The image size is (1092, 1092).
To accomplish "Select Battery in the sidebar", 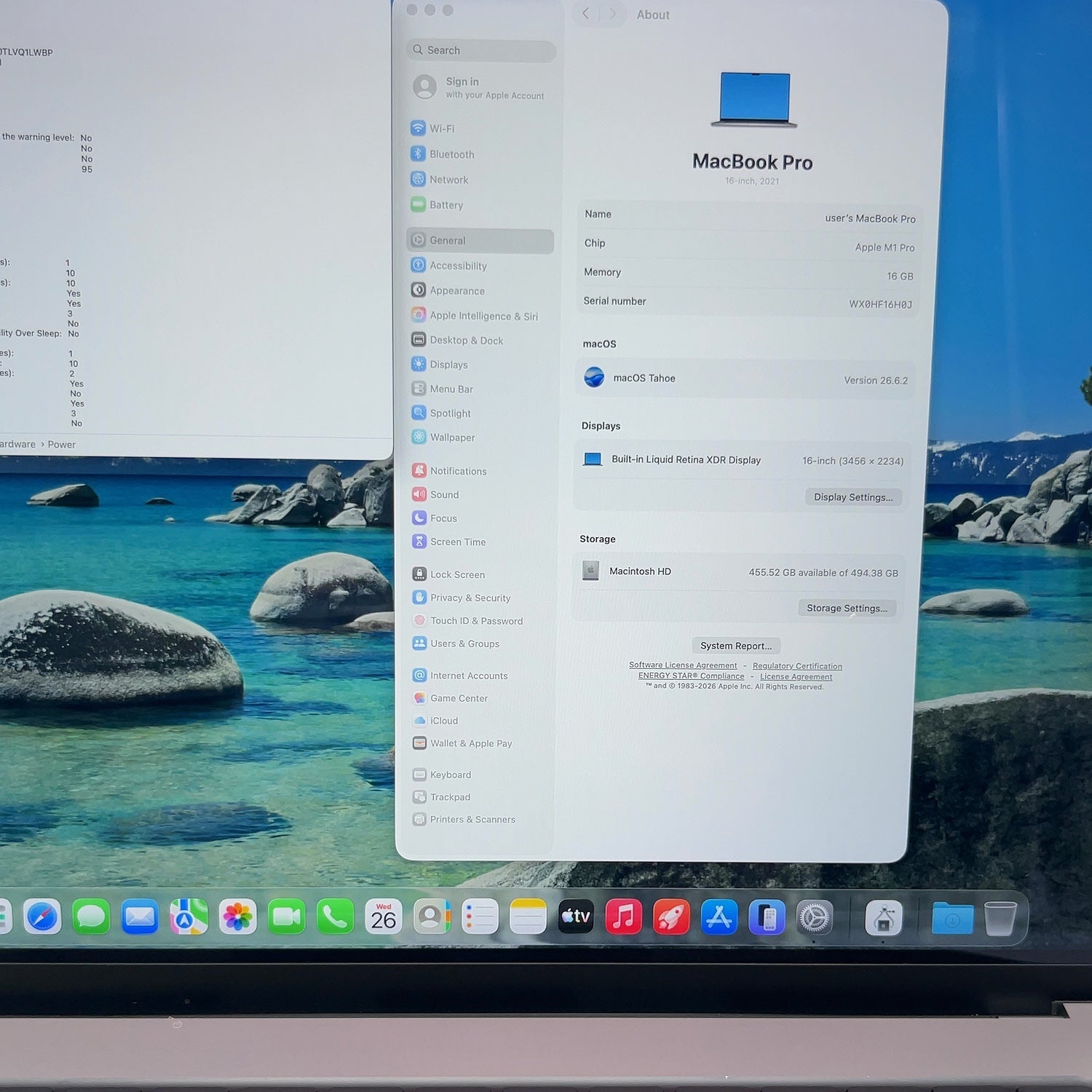I will pyautogui.click(x=480, y=205).
